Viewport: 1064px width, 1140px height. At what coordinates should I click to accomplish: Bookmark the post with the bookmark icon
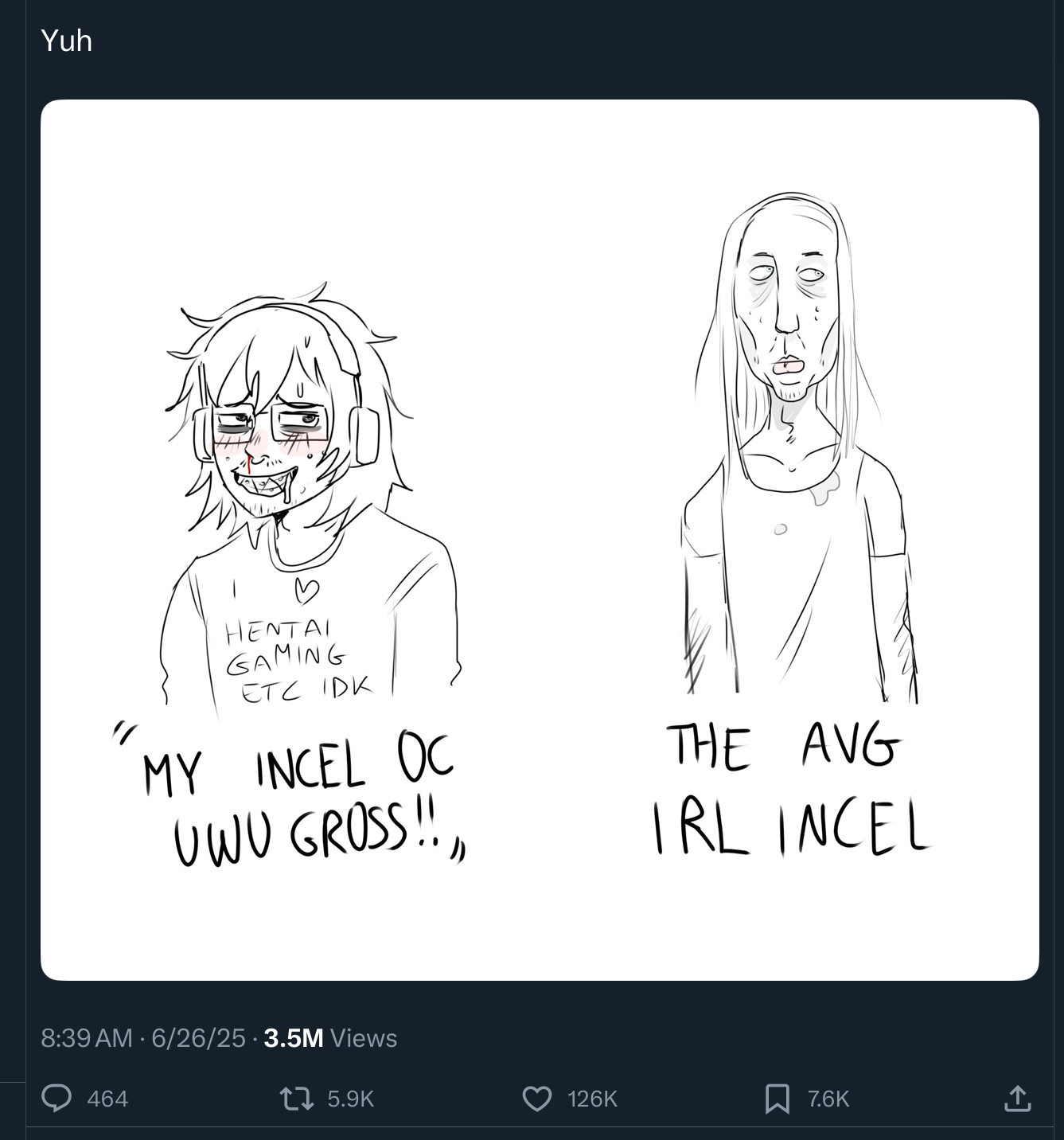click(x=777, y=1099)
